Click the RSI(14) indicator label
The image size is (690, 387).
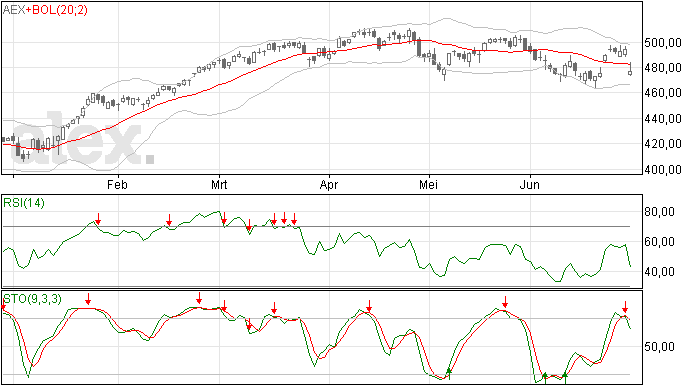[24, 203]
